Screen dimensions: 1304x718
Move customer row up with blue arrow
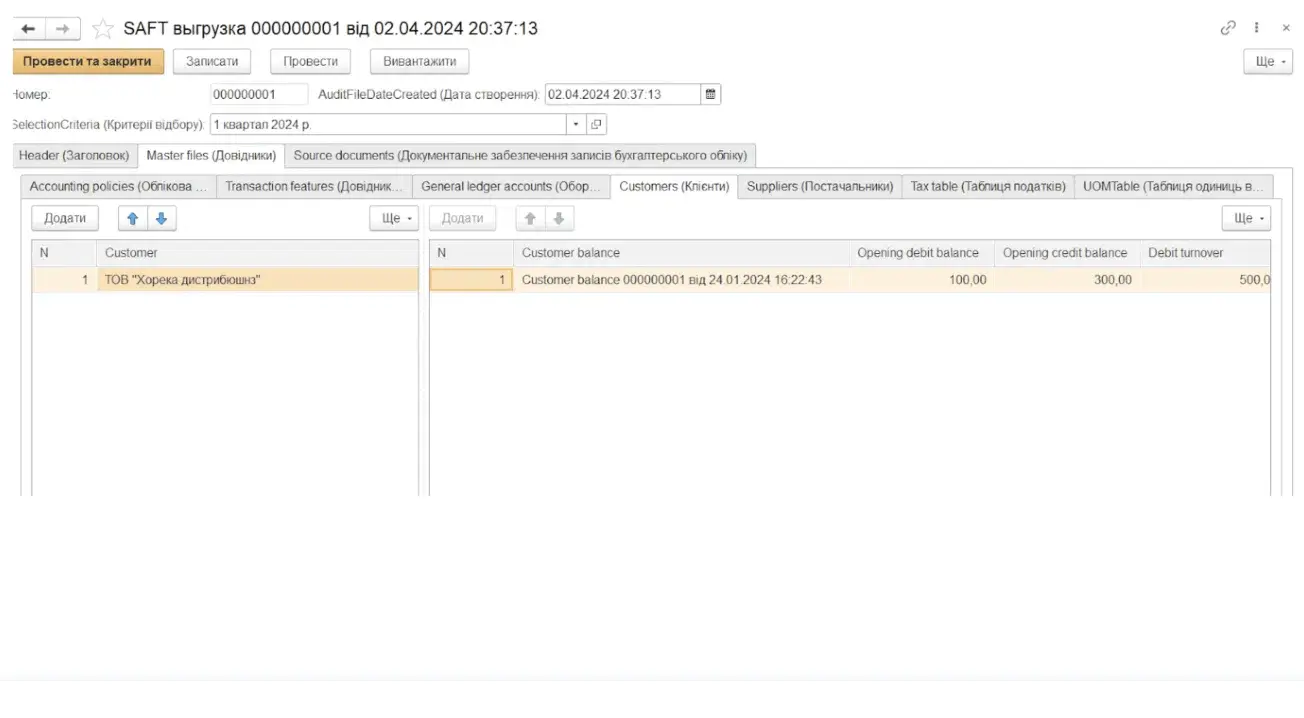click(x=132, y=218)
